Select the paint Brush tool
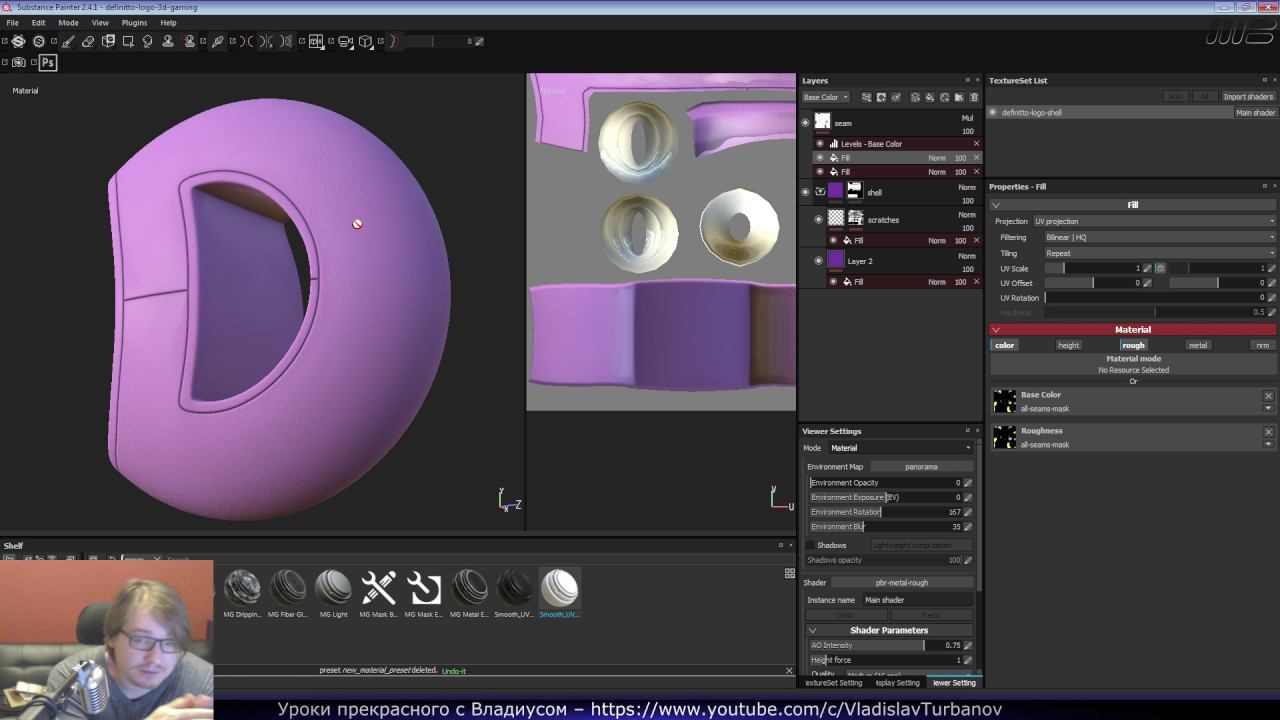 [x=68, y=42]
